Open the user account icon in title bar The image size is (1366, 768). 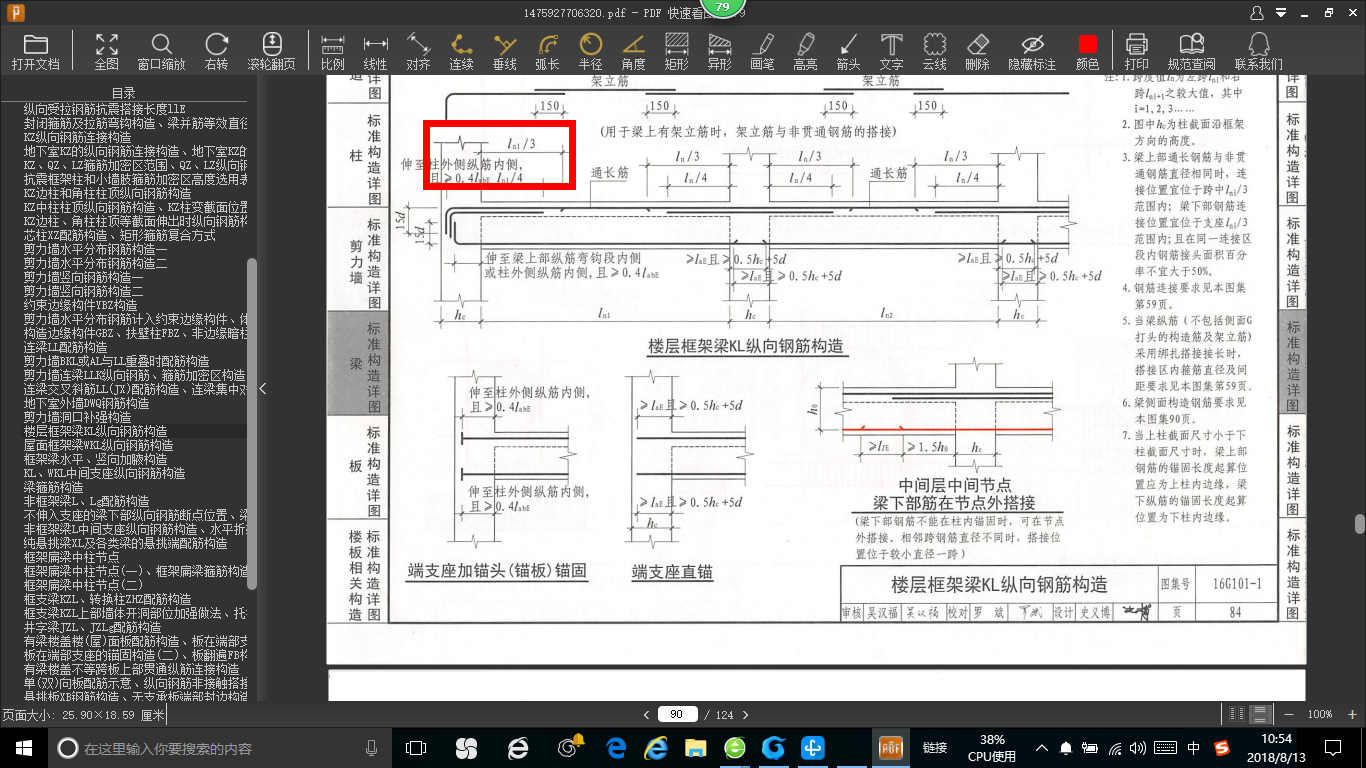click(1257, 13)
